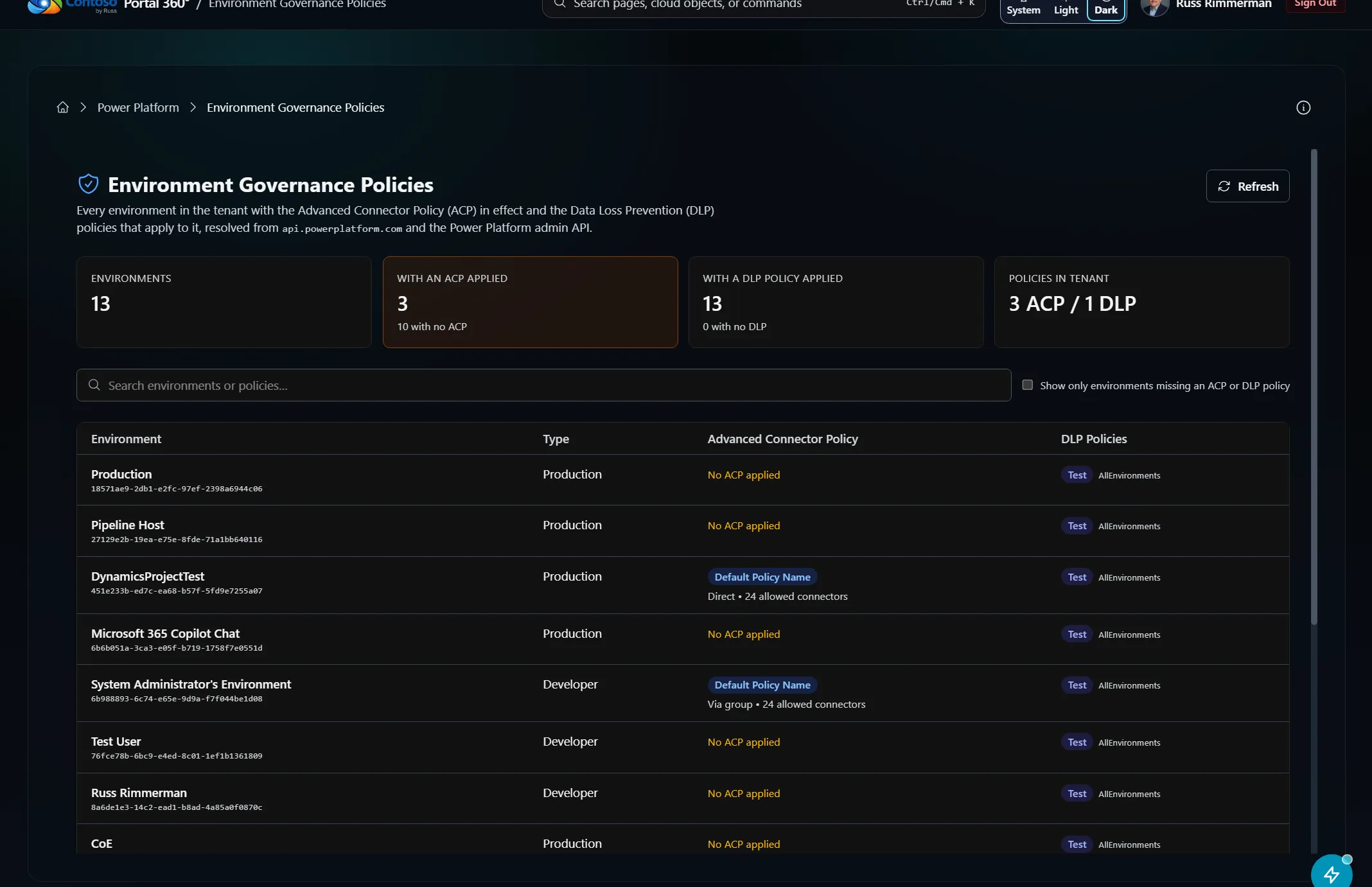Click 0 with no DLP text
The height and width of the screenshot is (887, 1372).
point(734,326)
